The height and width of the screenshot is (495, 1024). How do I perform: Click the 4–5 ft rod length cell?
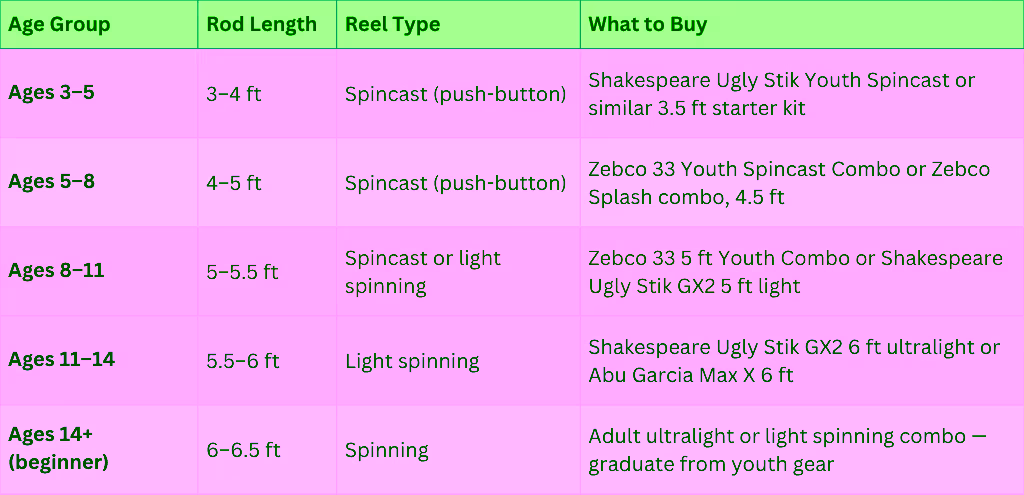pyautogui.click(x=234, y=183)
